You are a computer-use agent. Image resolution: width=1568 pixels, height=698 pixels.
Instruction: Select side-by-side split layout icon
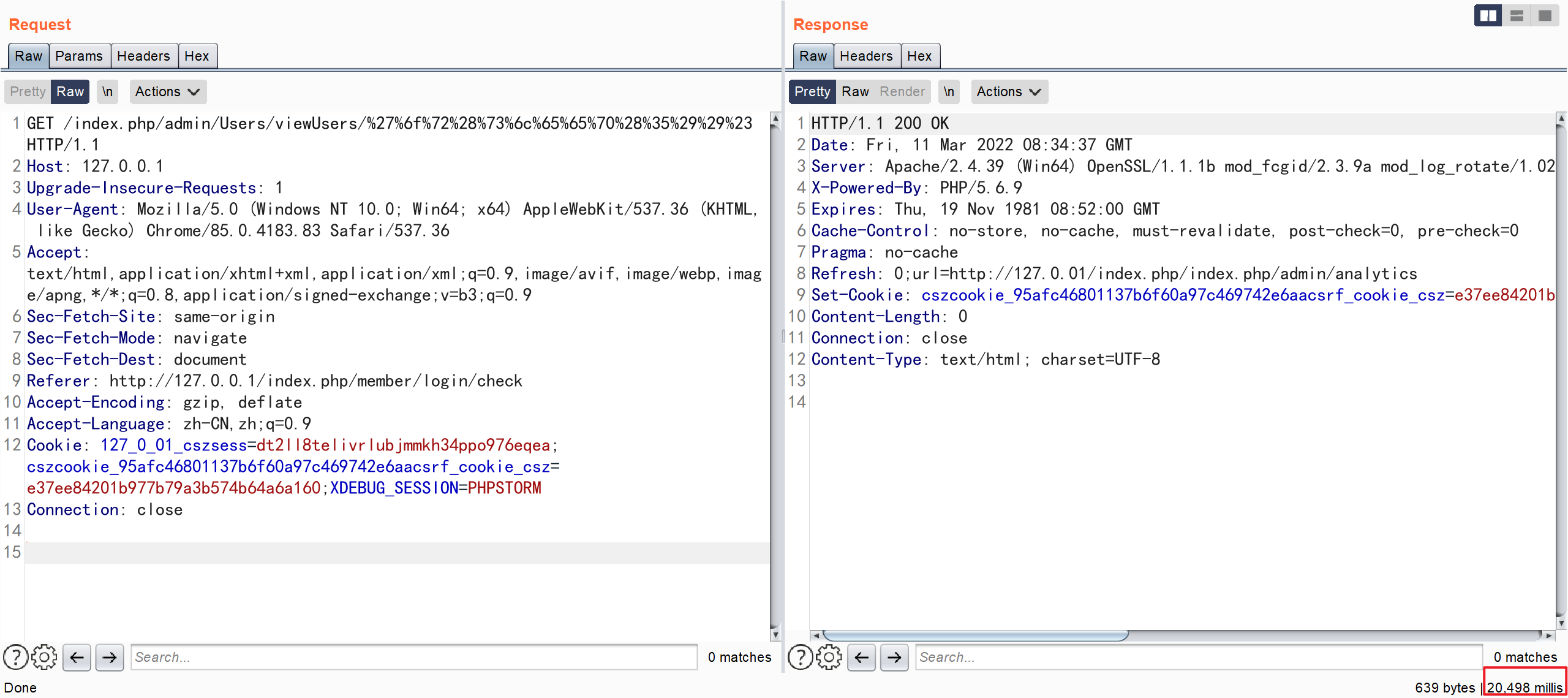tap(1488, 15)
